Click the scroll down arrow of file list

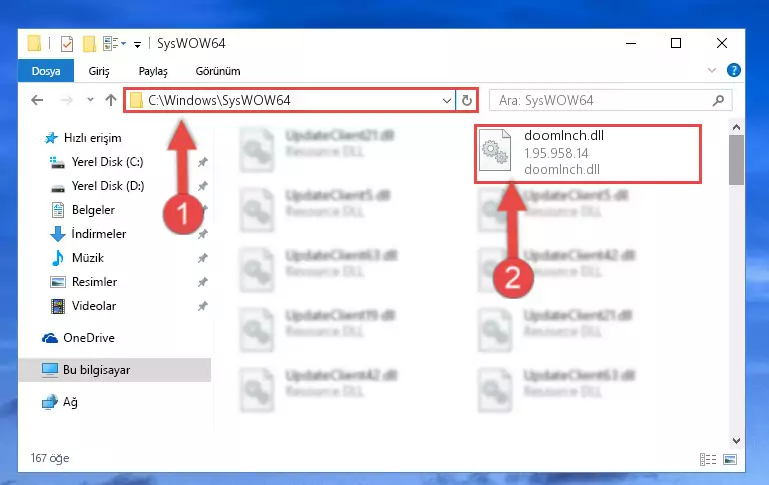736,441
